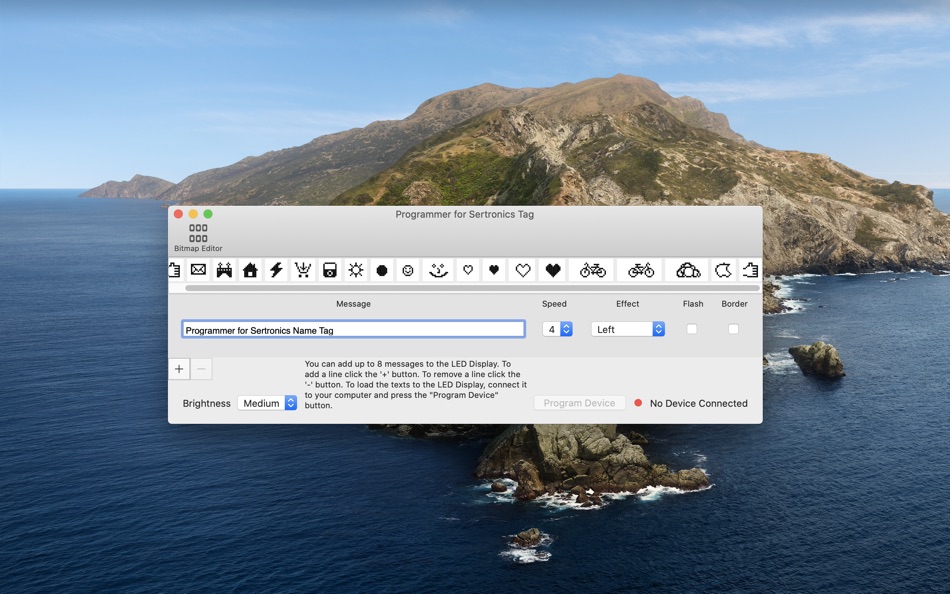Click the No Device Connected status text
The image size is (950, 594).
click(699, 403)
